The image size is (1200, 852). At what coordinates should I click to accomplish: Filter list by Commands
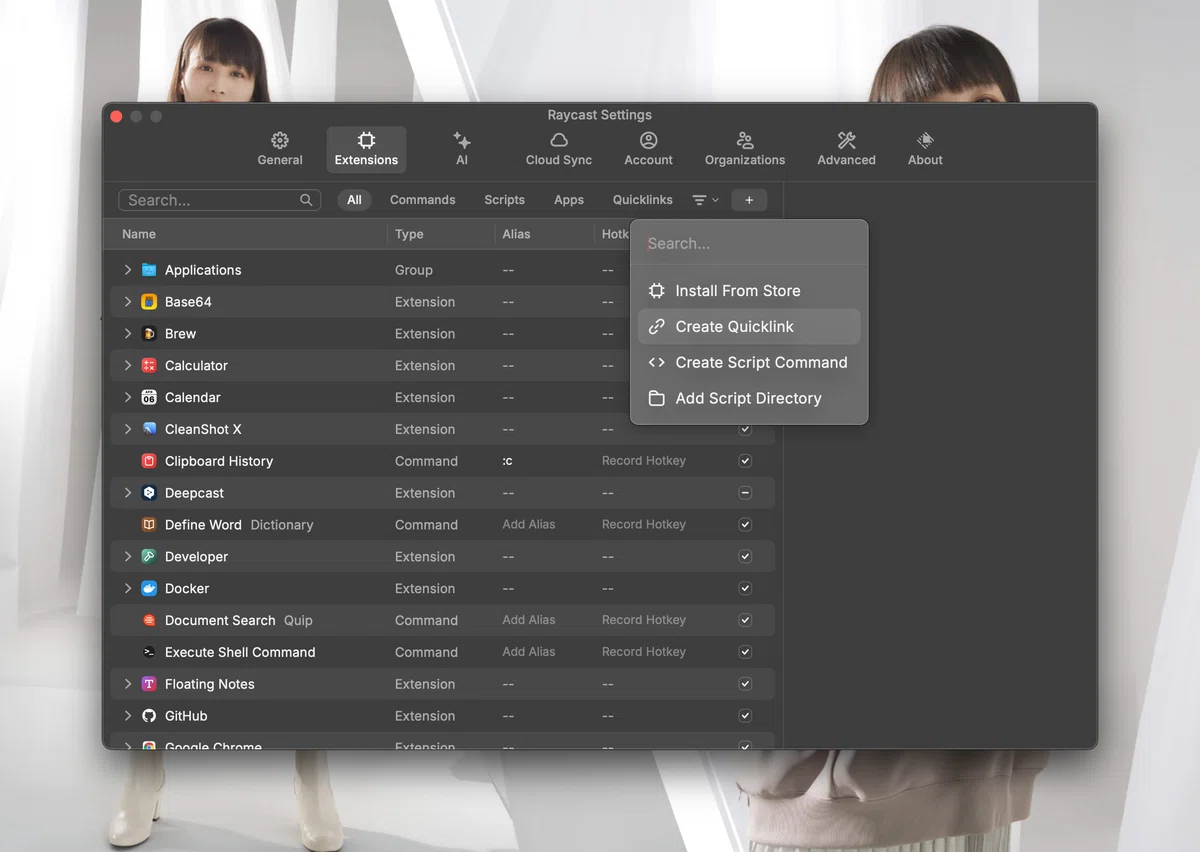click(422, 200)
